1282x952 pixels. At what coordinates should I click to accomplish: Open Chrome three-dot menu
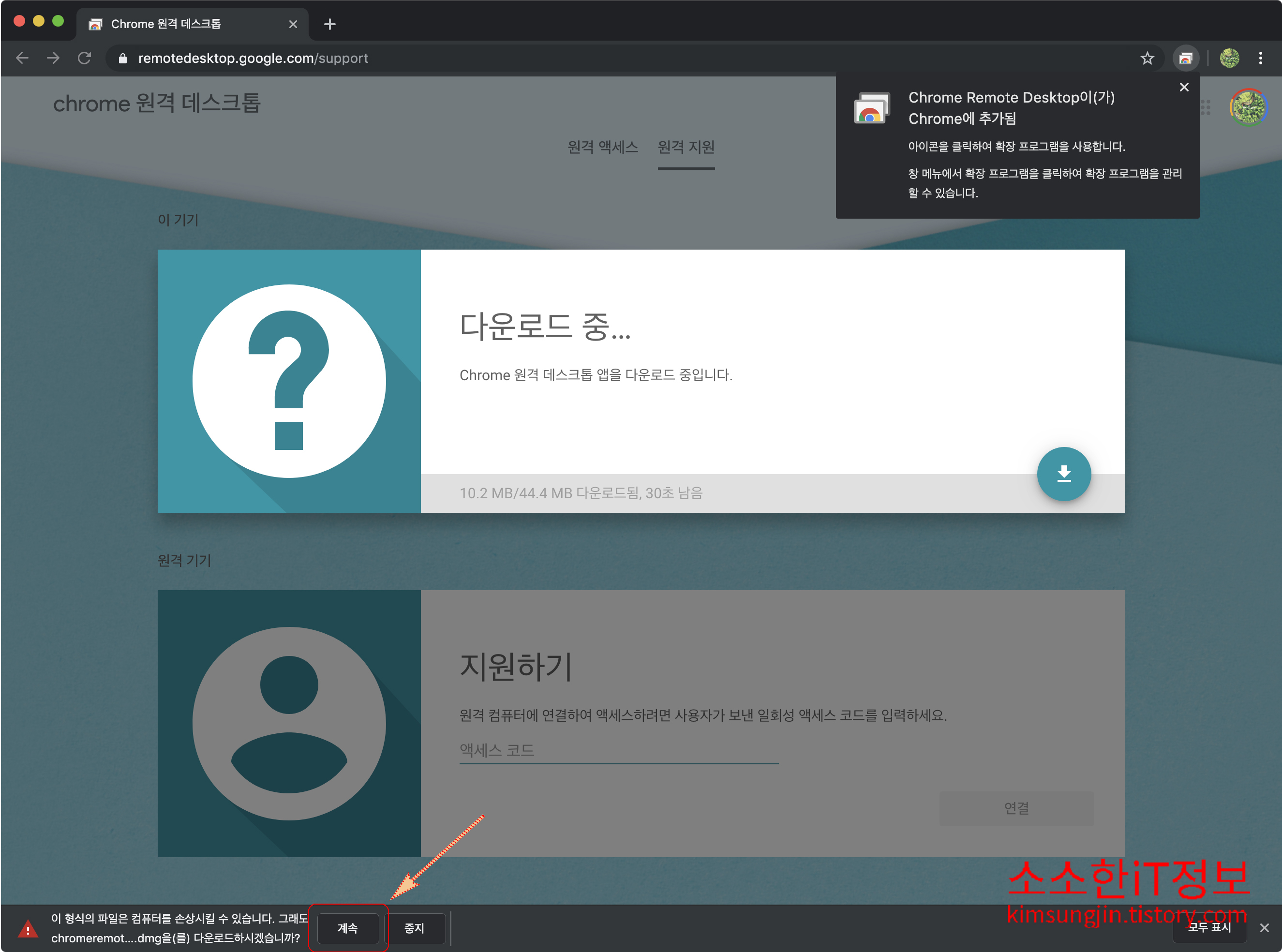click(x=1260, y=58)
